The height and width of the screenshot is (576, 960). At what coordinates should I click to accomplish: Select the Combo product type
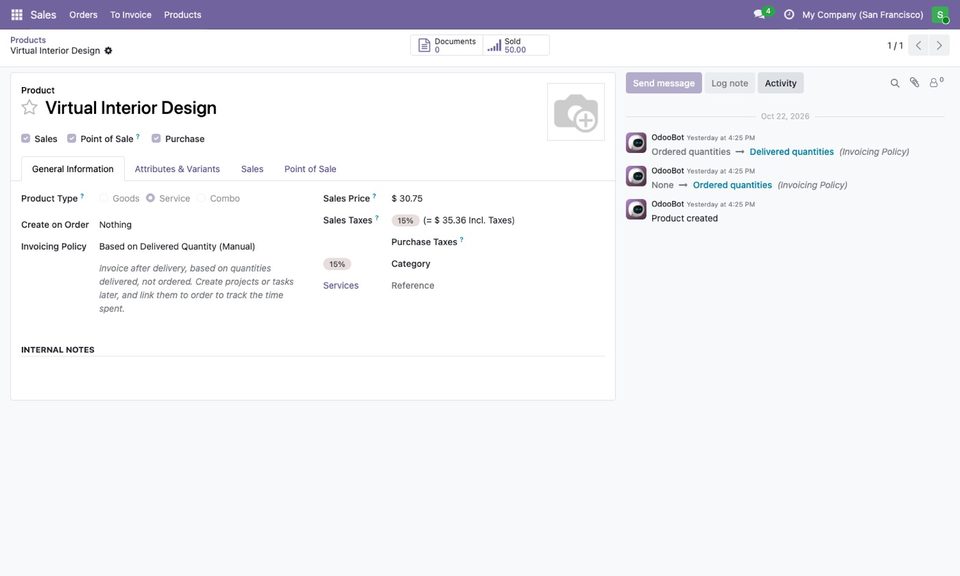[x=201, y=198]
